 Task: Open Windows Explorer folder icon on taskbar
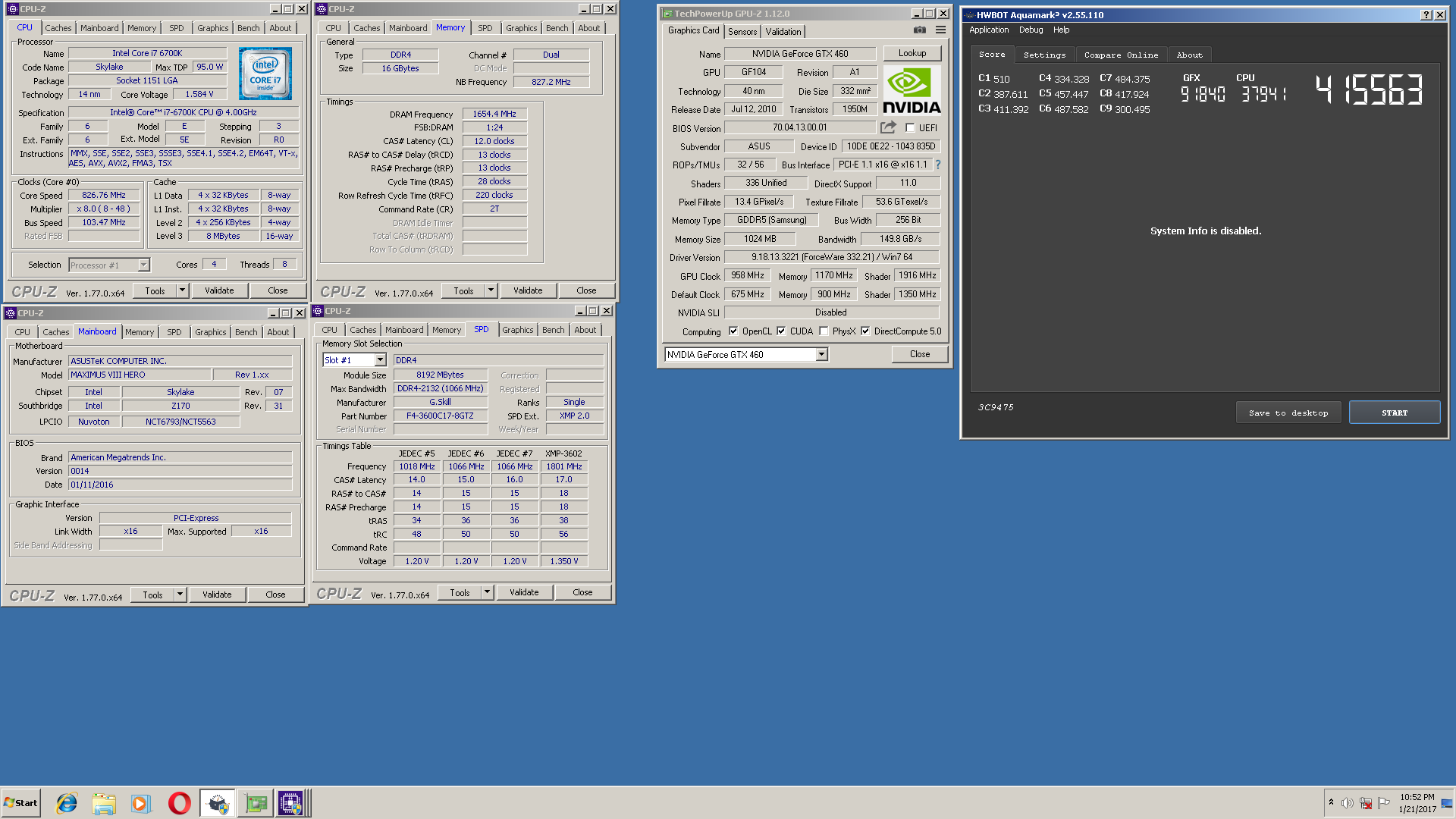(104, 803)
